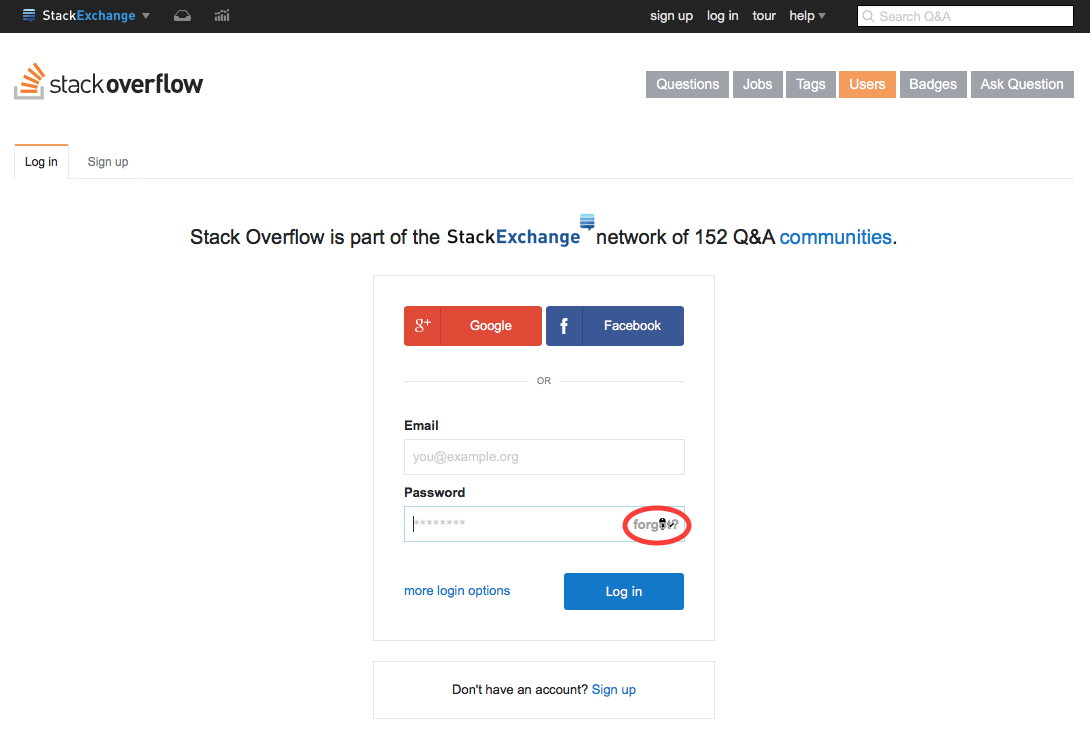Click the Facebook f icon

pos(564,326)
